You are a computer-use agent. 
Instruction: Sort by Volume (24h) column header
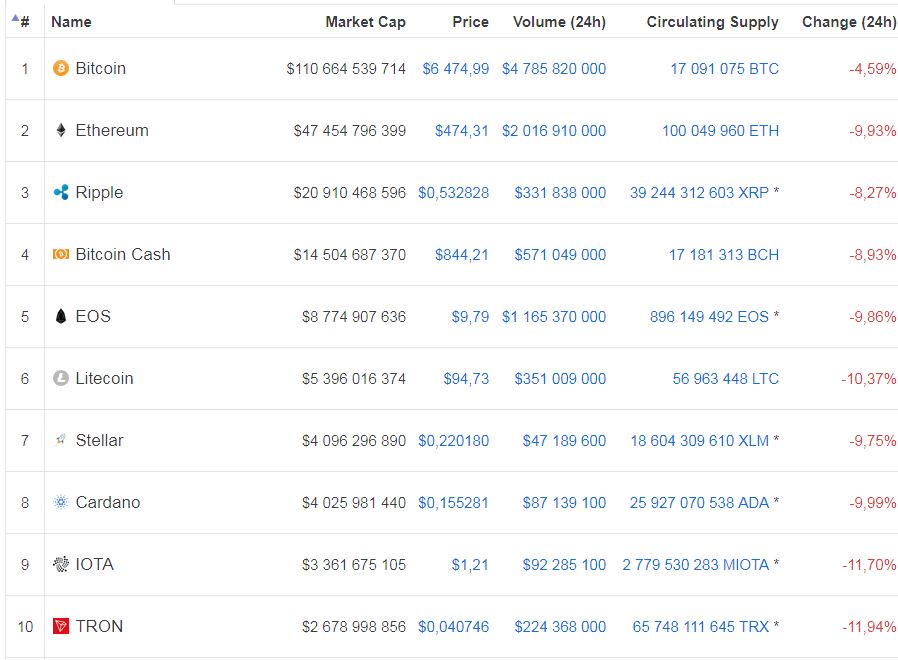(x=560, y=22)
